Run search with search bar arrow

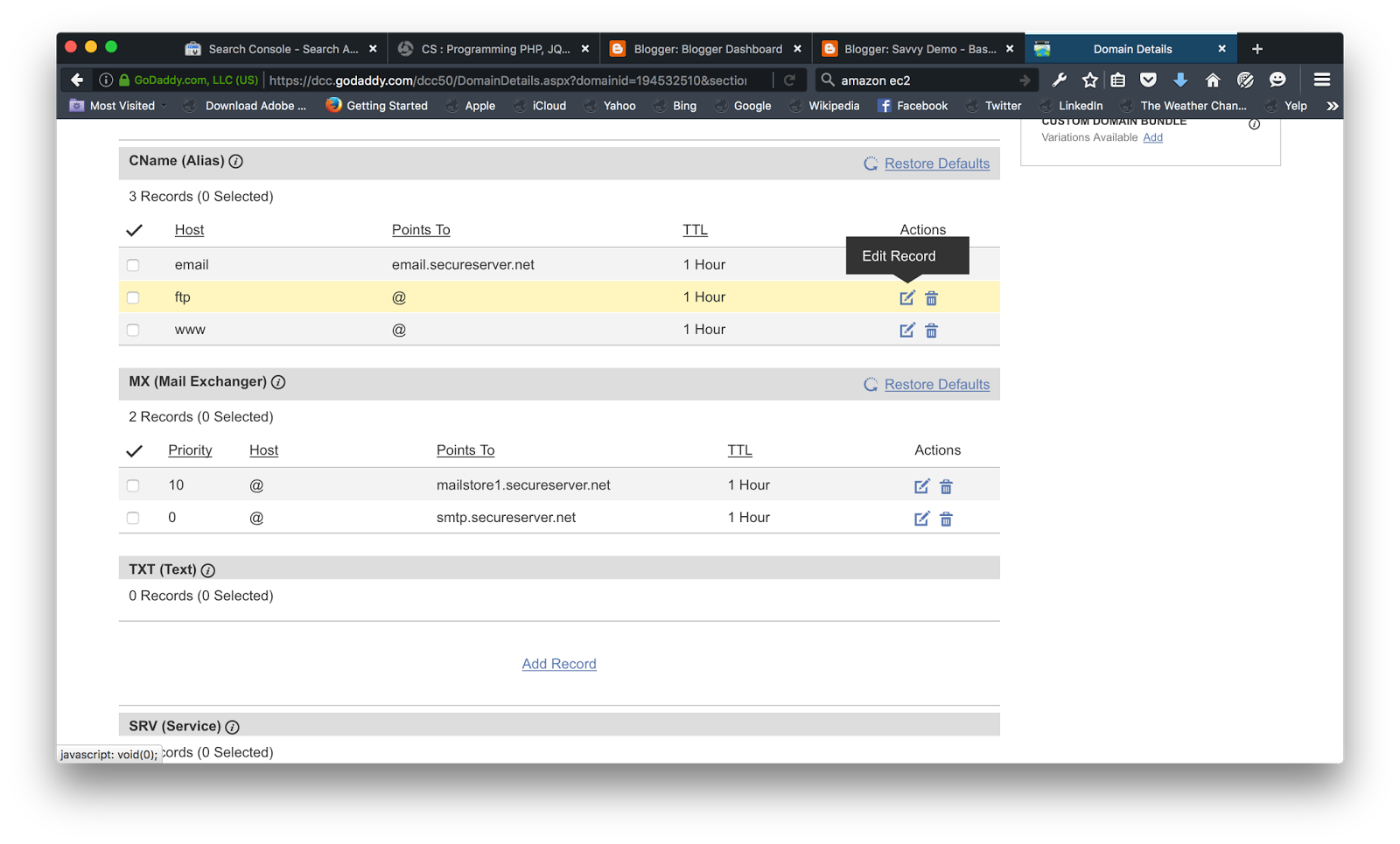(x=1025, y=80)
